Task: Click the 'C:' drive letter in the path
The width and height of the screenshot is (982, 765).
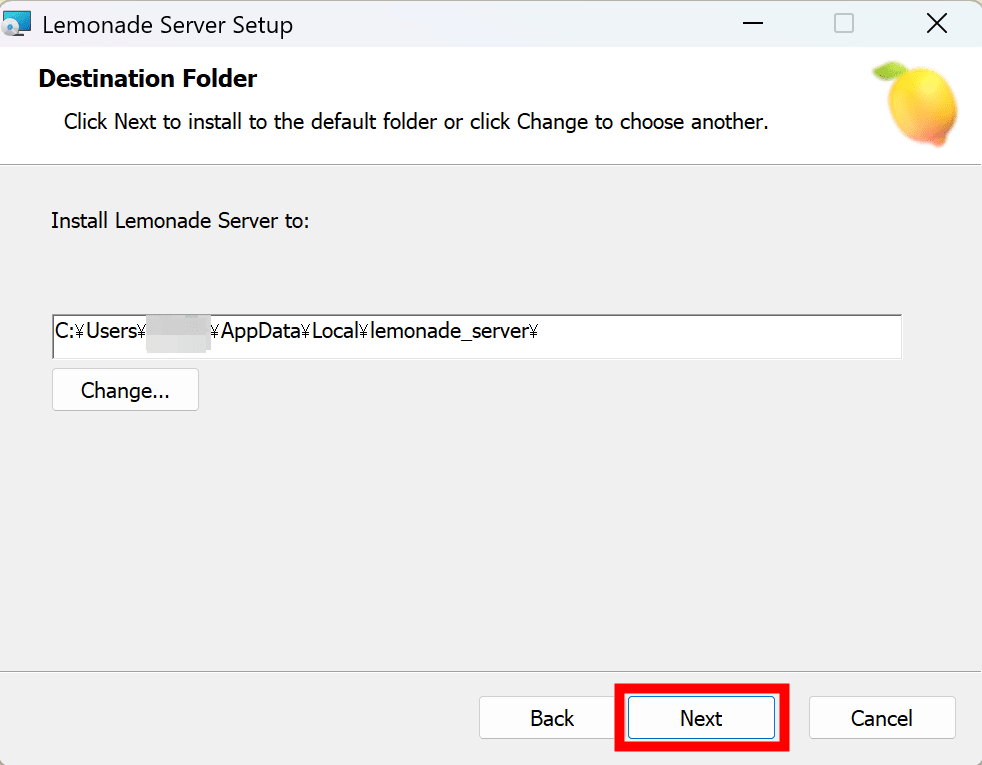Action: pyautogui.click(x=64, y=332)
